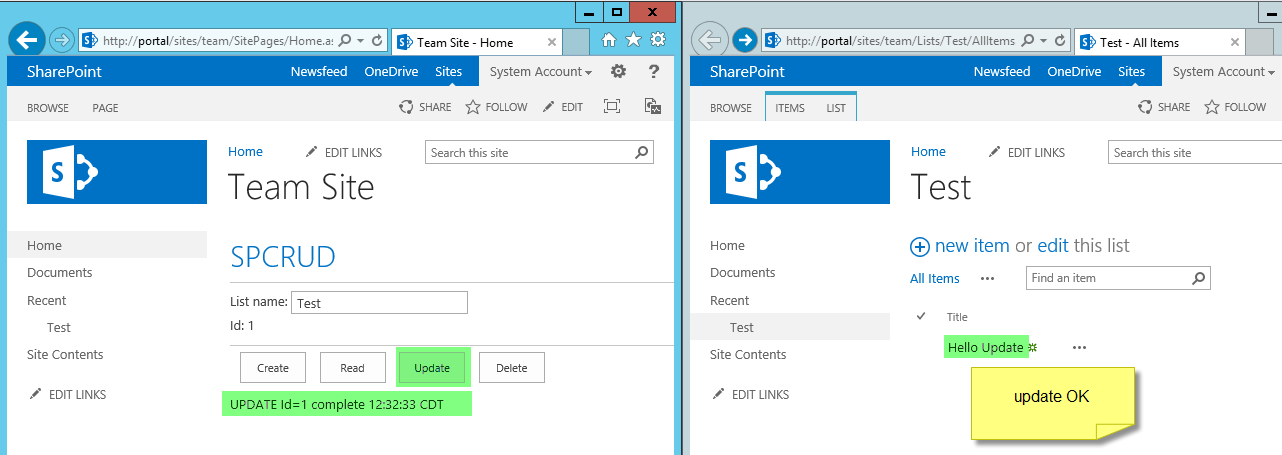Click the select-all checkmark in the list header
The image size is (1282, 455).
pyautogui.click(x=921, y=317)
